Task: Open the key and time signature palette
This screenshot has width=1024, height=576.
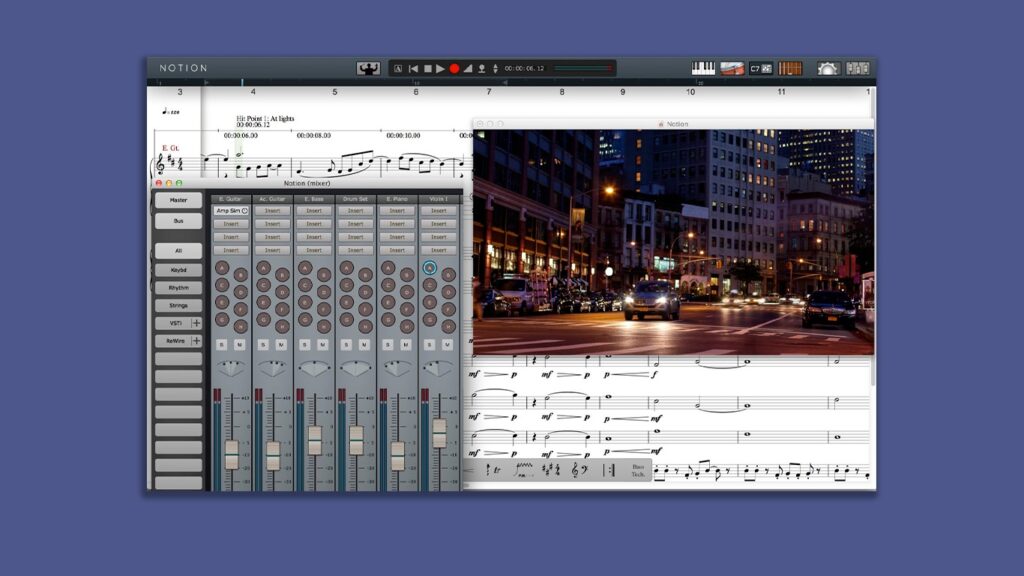Action: (x=551, y=470)
